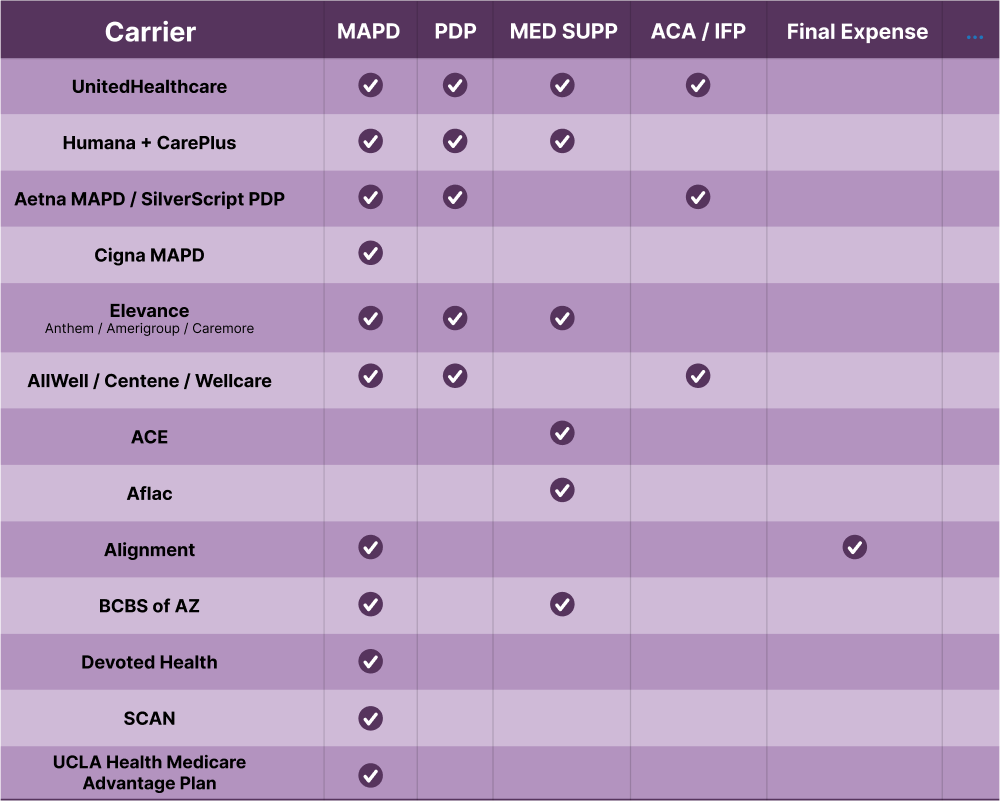The height and width of the screenshot is (801, 1000).
Task: Click the Final Expense column header
Action: [x=857, y=32]
